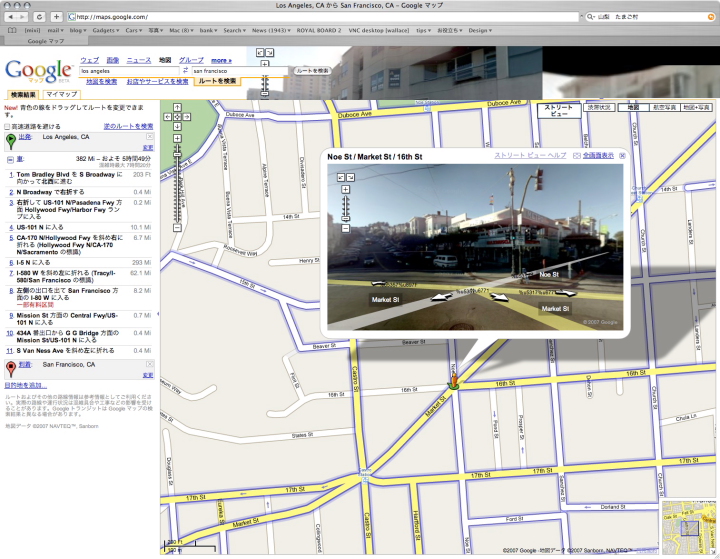Close the street view info bubble

pos(622,156)
